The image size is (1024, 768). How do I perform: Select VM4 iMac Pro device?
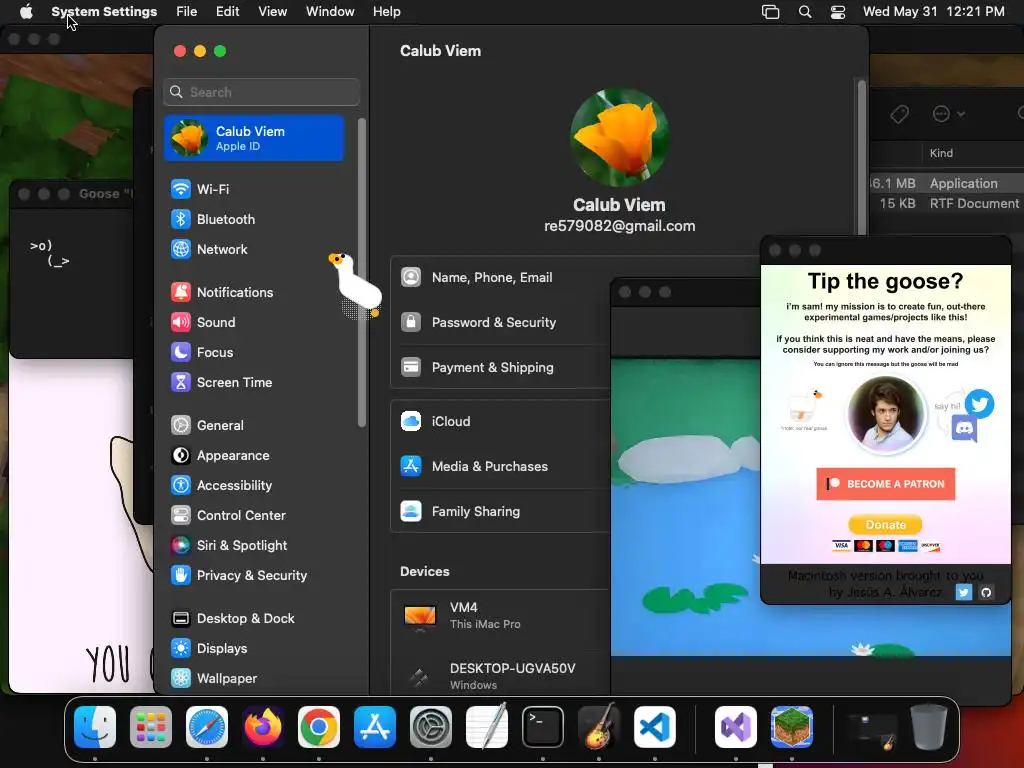click(500, 615)
